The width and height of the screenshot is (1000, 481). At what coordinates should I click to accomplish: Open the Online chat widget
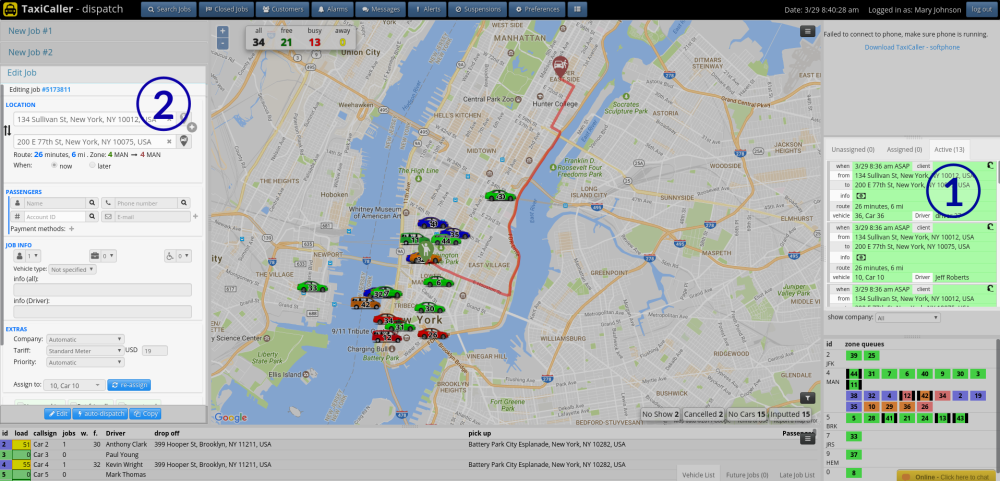[948, 477]
